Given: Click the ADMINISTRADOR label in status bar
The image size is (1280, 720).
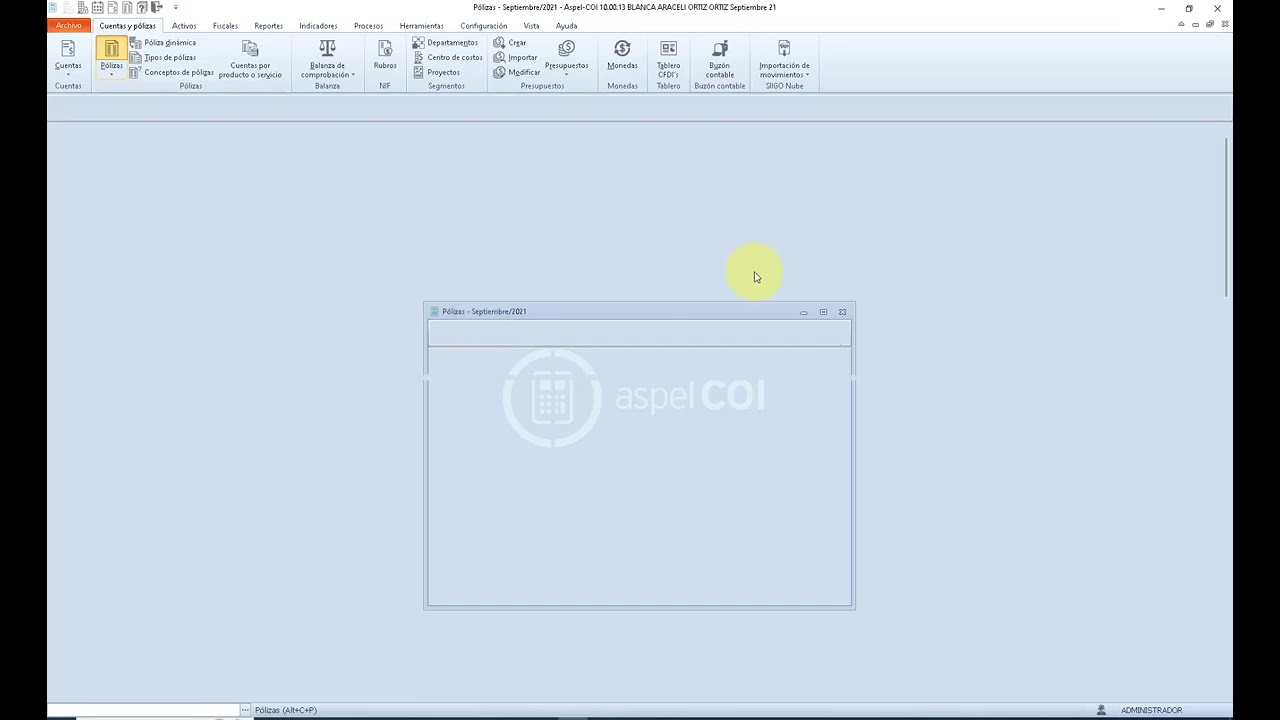Looking at the screenshot, I should pos(1151,710).
